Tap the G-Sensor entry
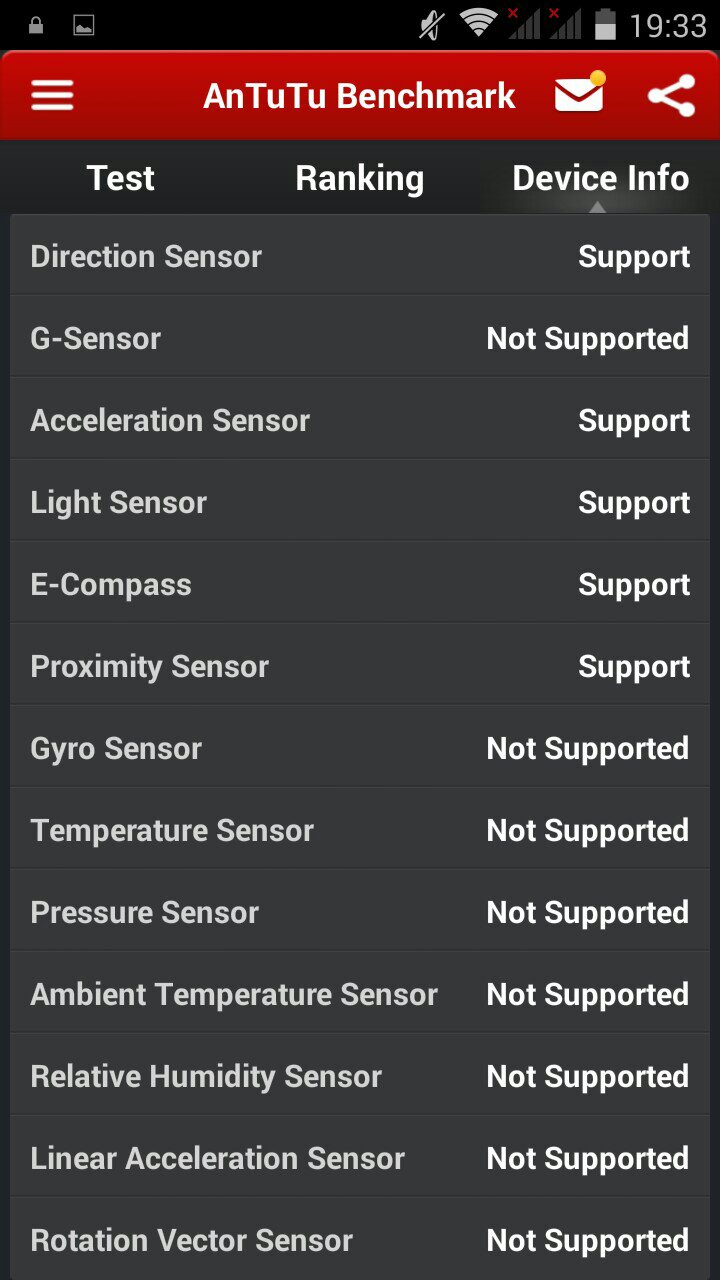Screen dimensions: 720x1280 coord(360,339)
